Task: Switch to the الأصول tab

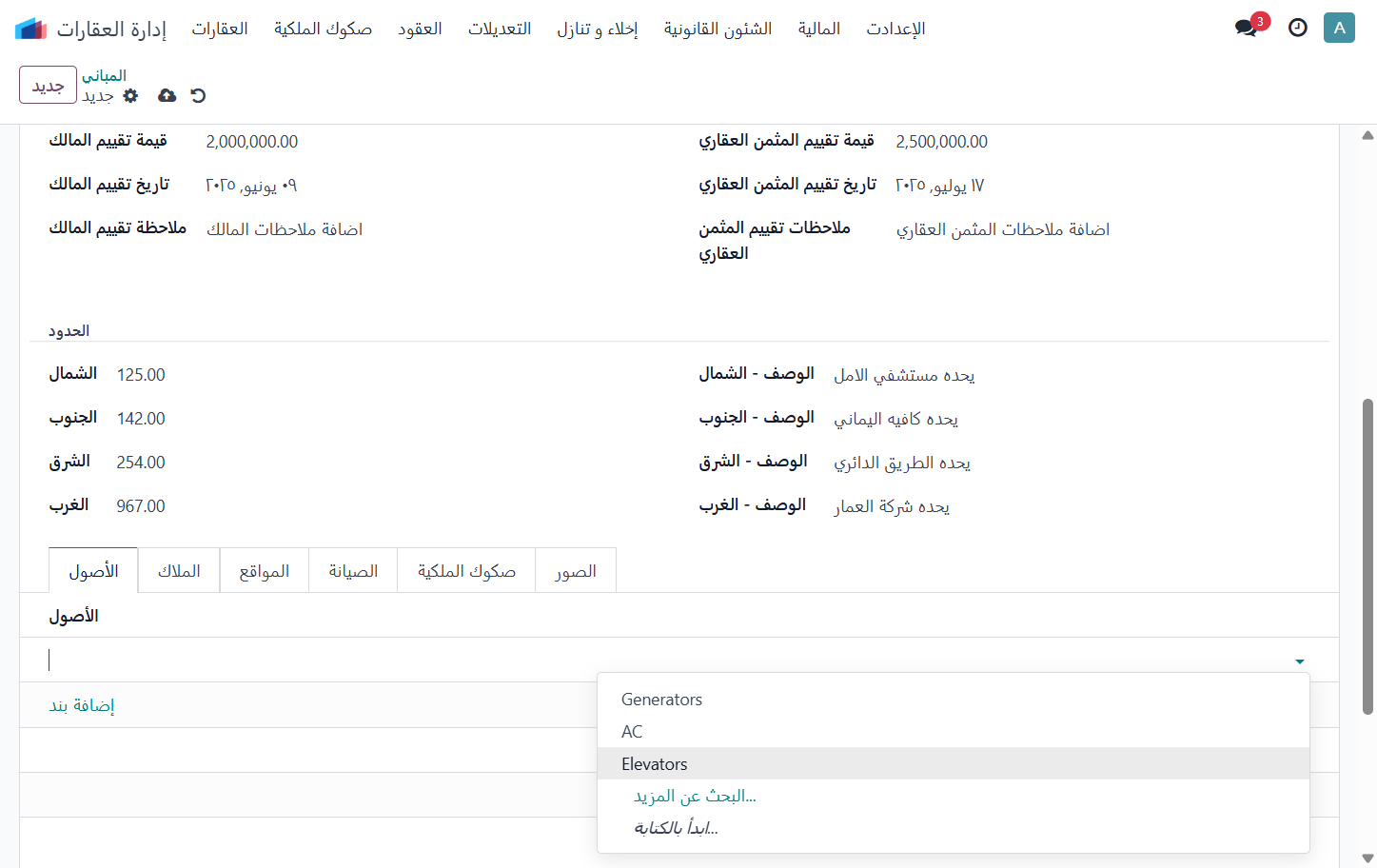Action: 93,571
